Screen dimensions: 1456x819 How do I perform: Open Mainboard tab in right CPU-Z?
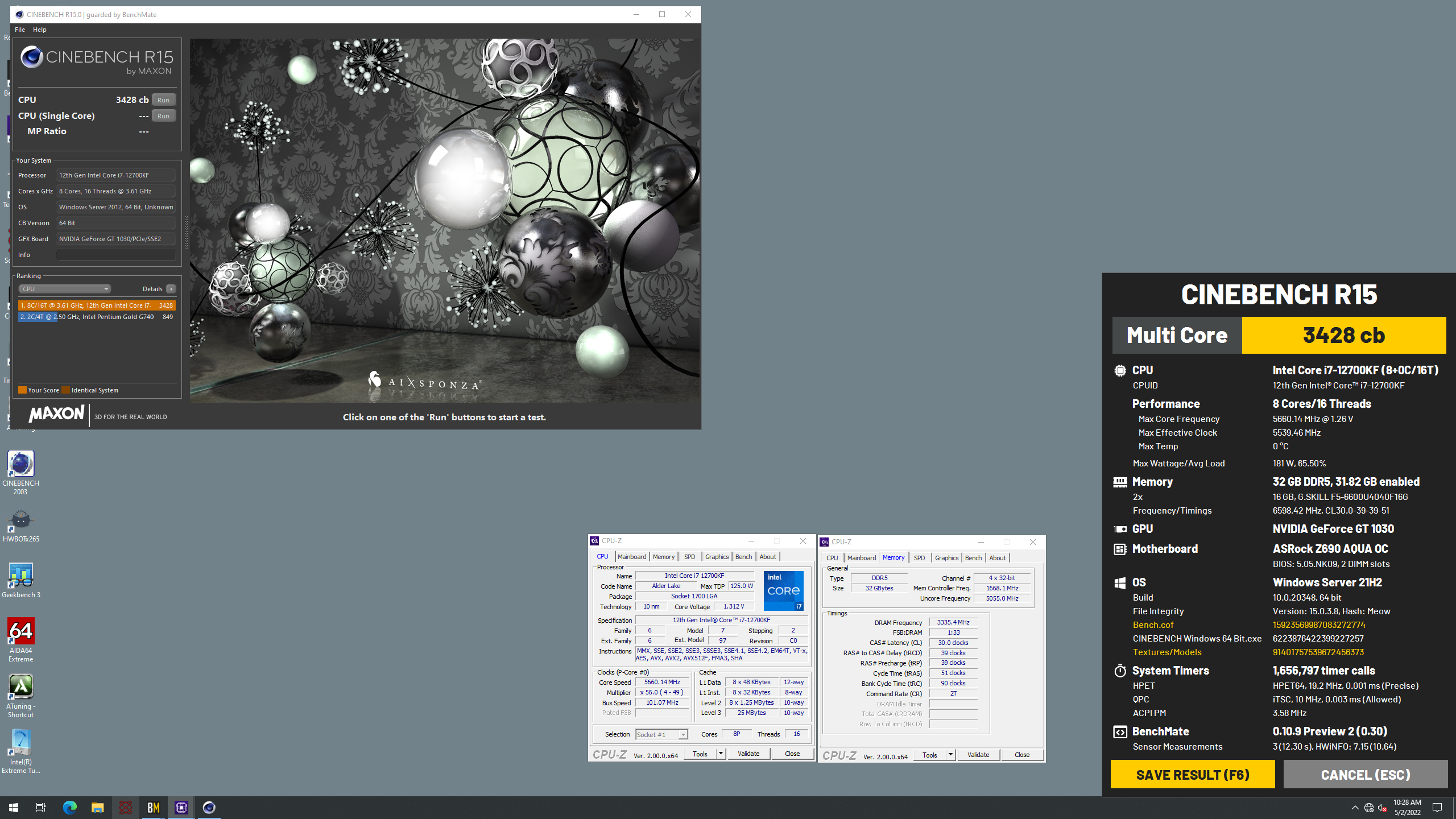(x=862, y=558)
